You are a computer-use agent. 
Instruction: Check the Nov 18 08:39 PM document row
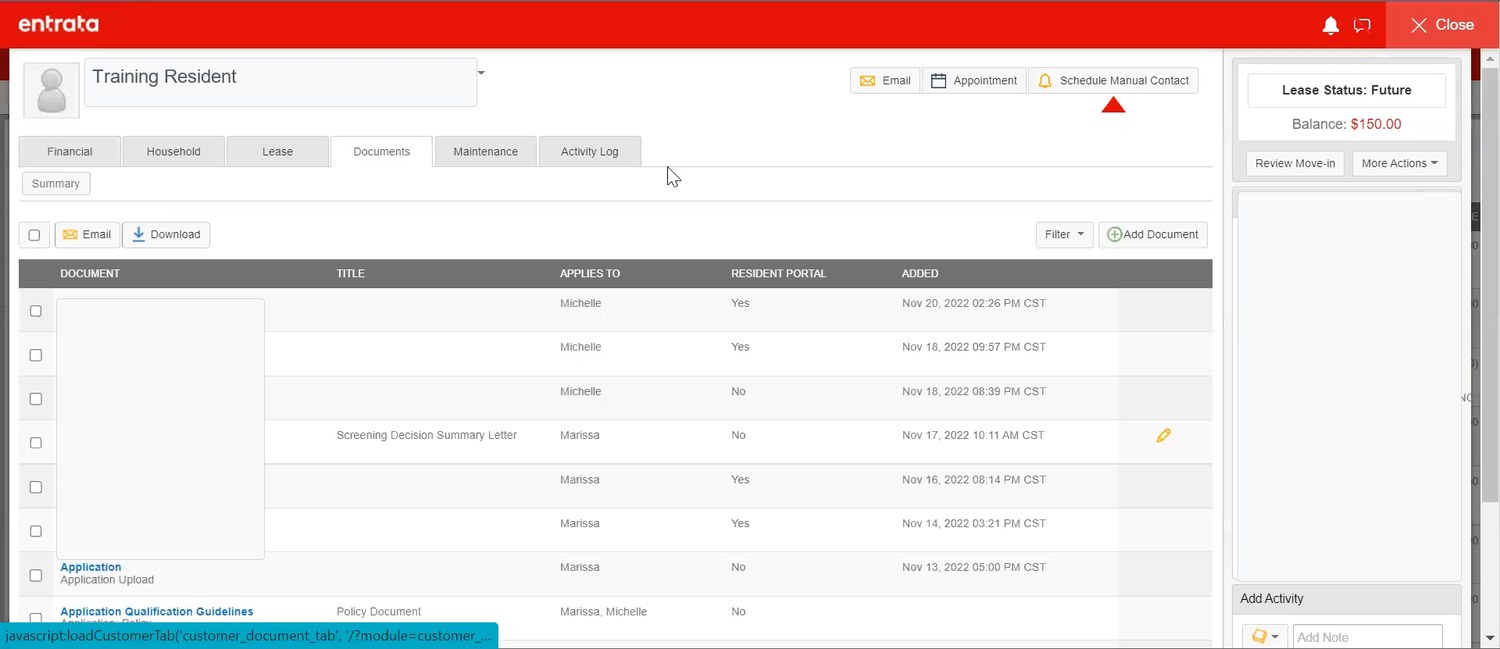(x=36, y=399)
